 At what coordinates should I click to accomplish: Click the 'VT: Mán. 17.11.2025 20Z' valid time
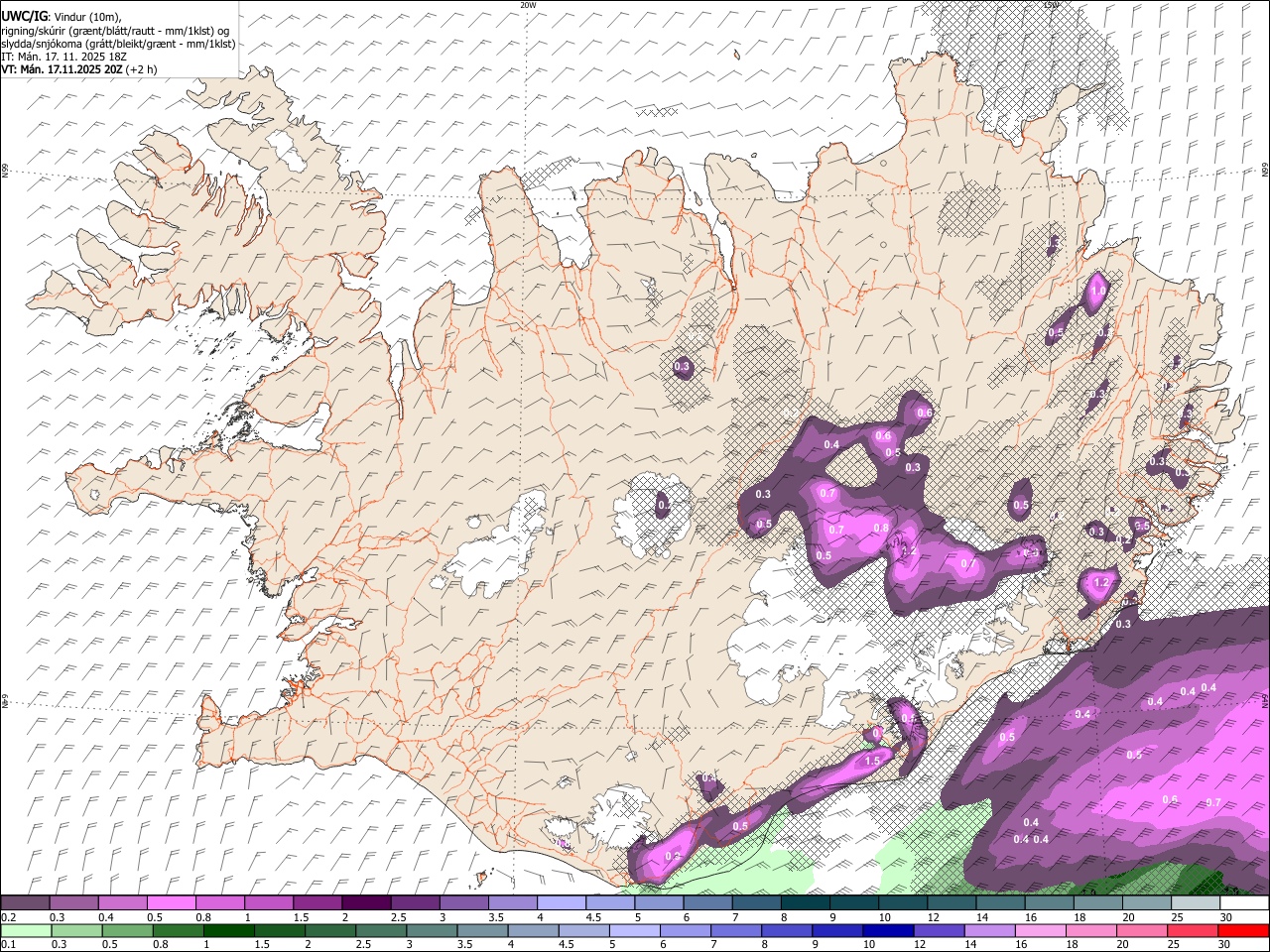coord(62,69)
